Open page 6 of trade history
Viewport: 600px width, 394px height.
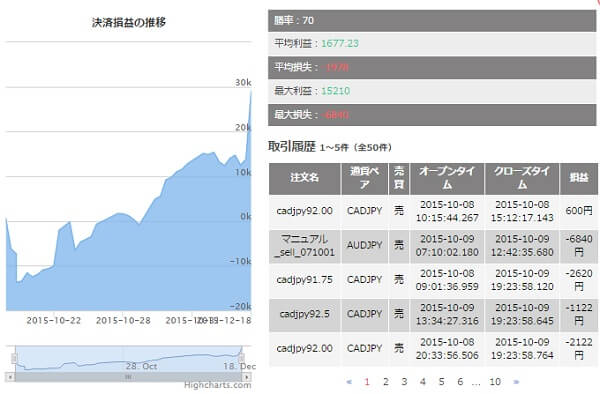[460, 381]
